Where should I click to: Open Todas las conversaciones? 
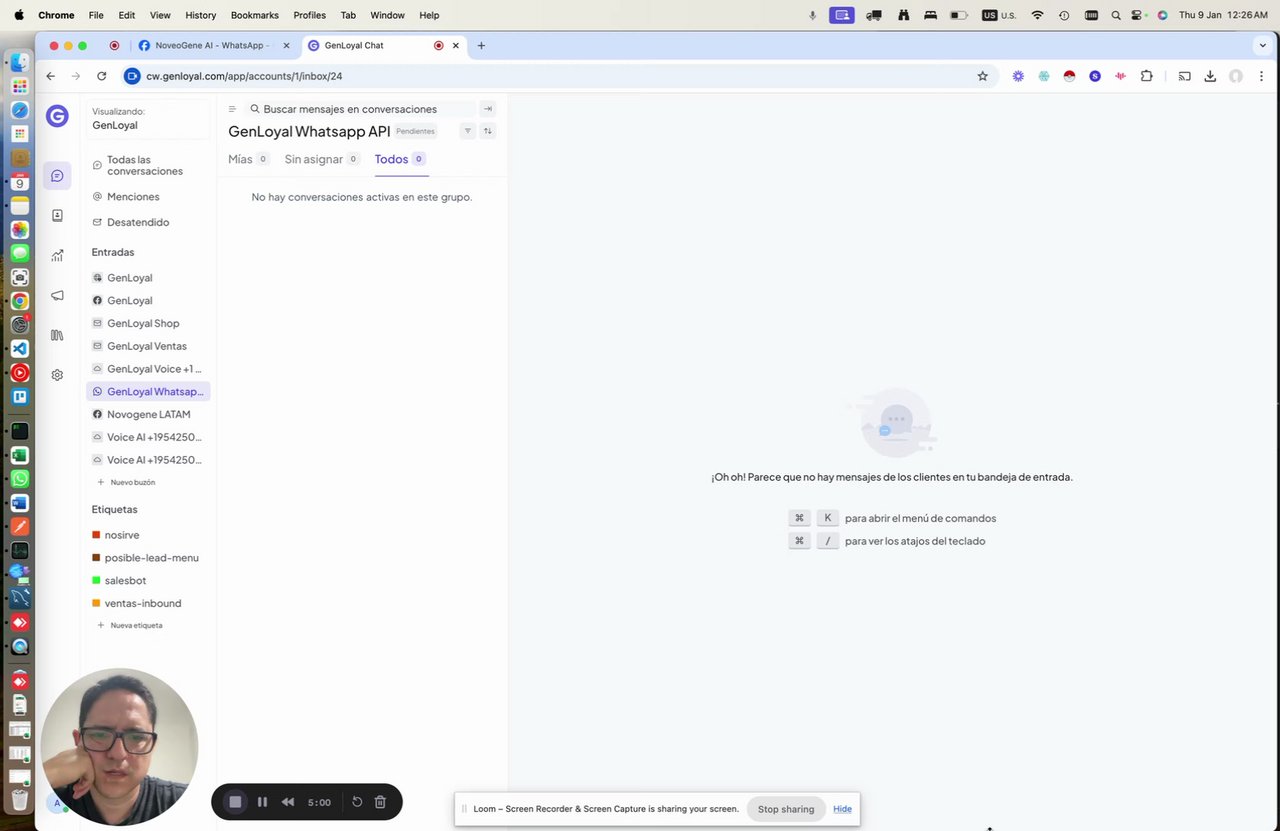coord(148,165)
